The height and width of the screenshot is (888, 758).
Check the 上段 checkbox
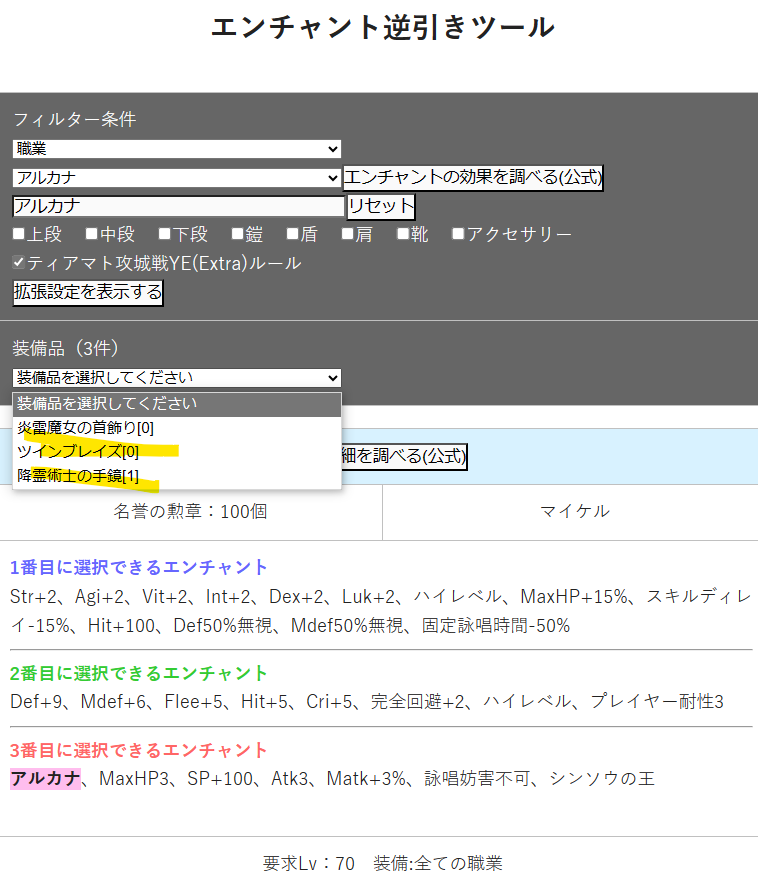click(19, 234)
